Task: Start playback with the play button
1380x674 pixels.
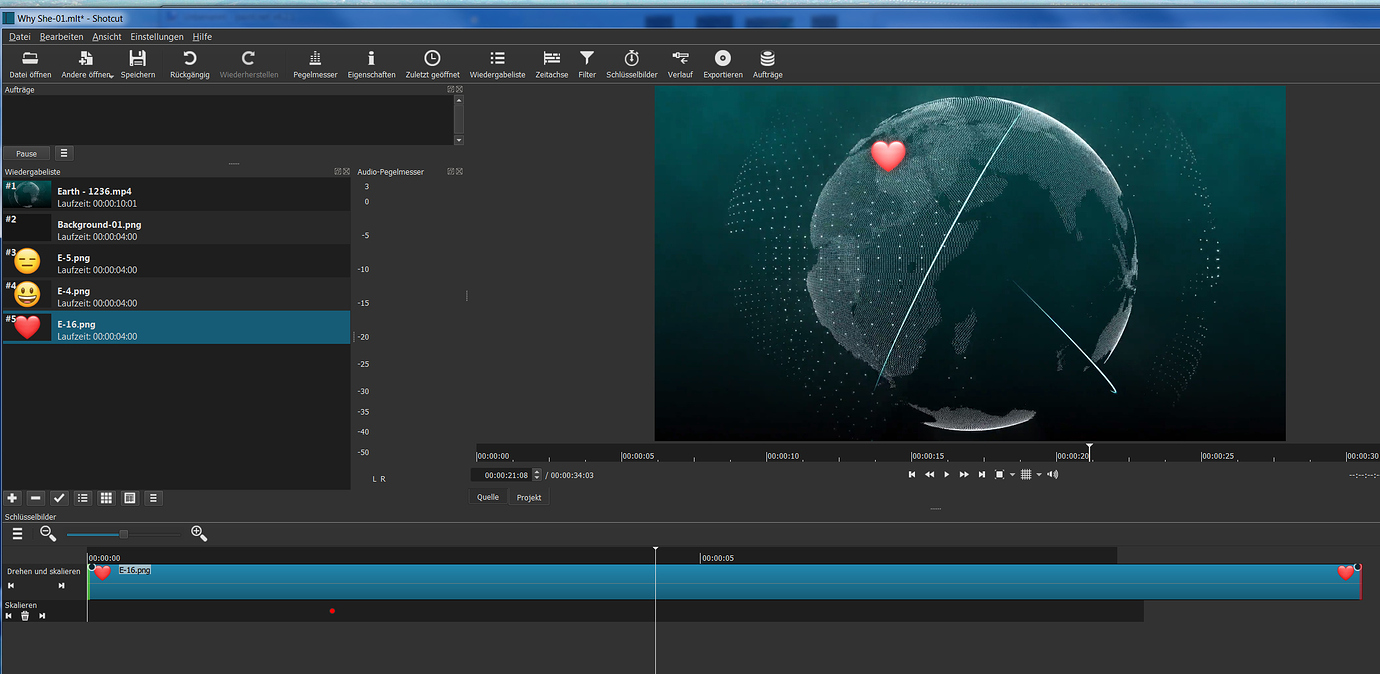Action: 947,475
